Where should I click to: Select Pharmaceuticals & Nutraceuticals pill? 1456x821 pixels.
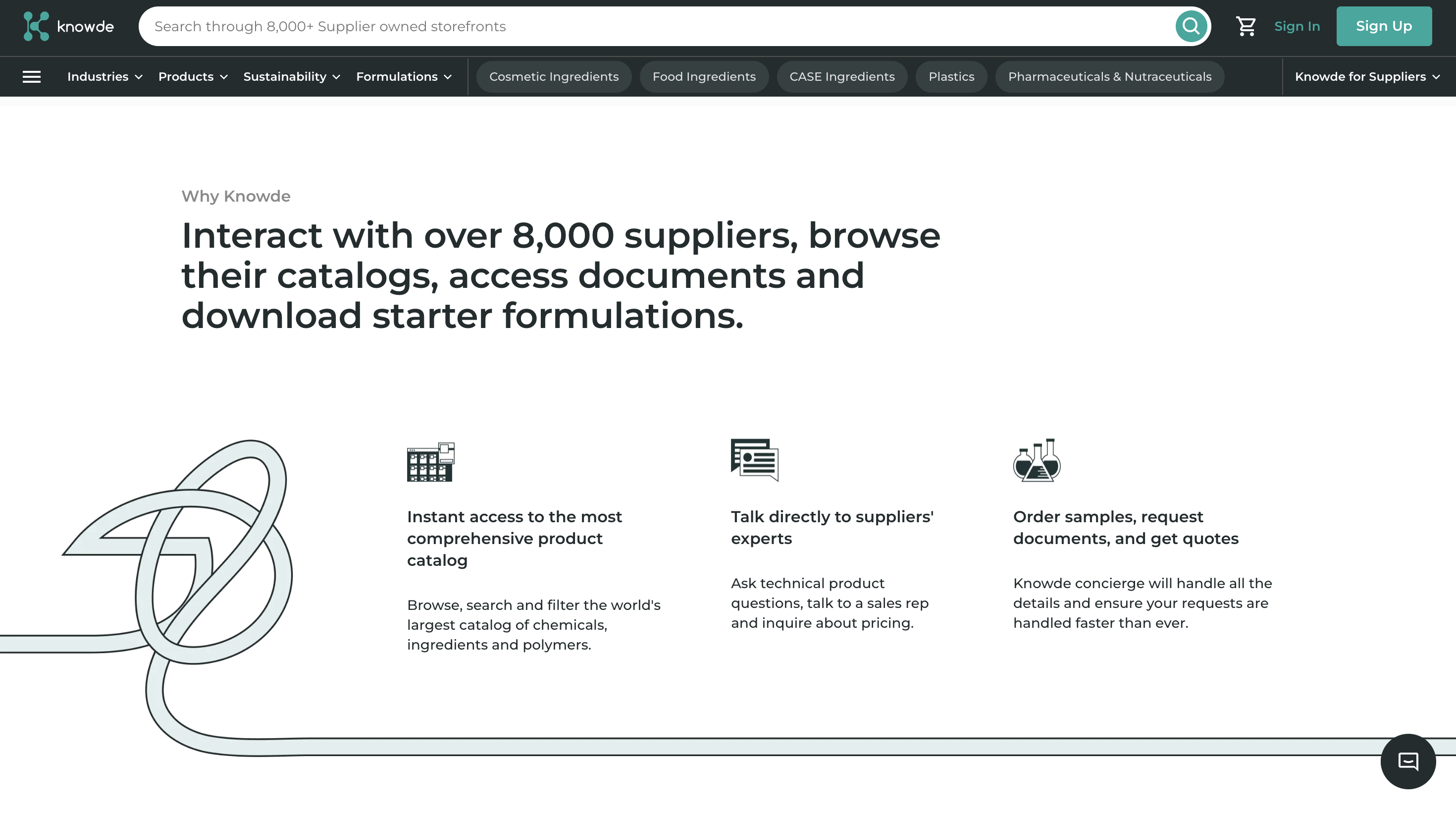click(1109, 77)
